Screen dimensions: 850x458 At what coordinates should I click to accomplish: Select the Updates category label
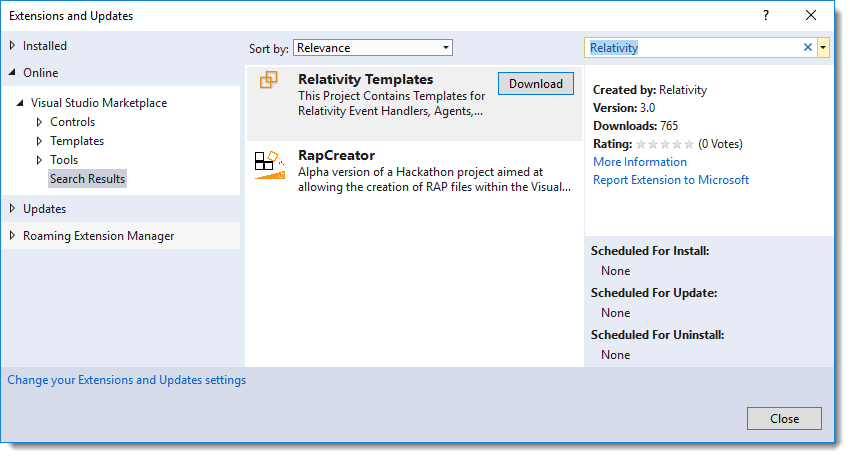[44, 209]
